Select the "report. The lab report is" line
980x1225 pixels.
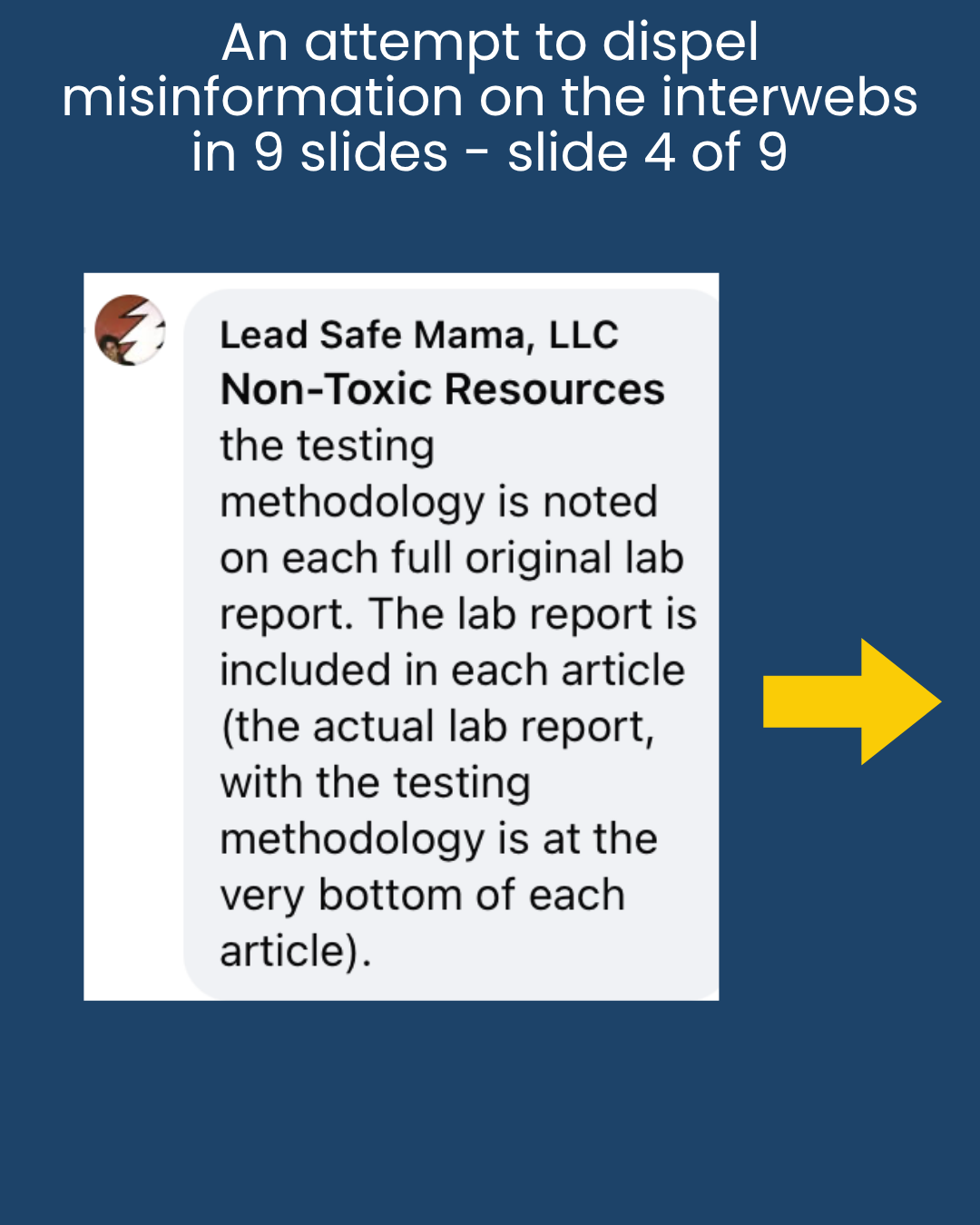click(x=458, y=614)
